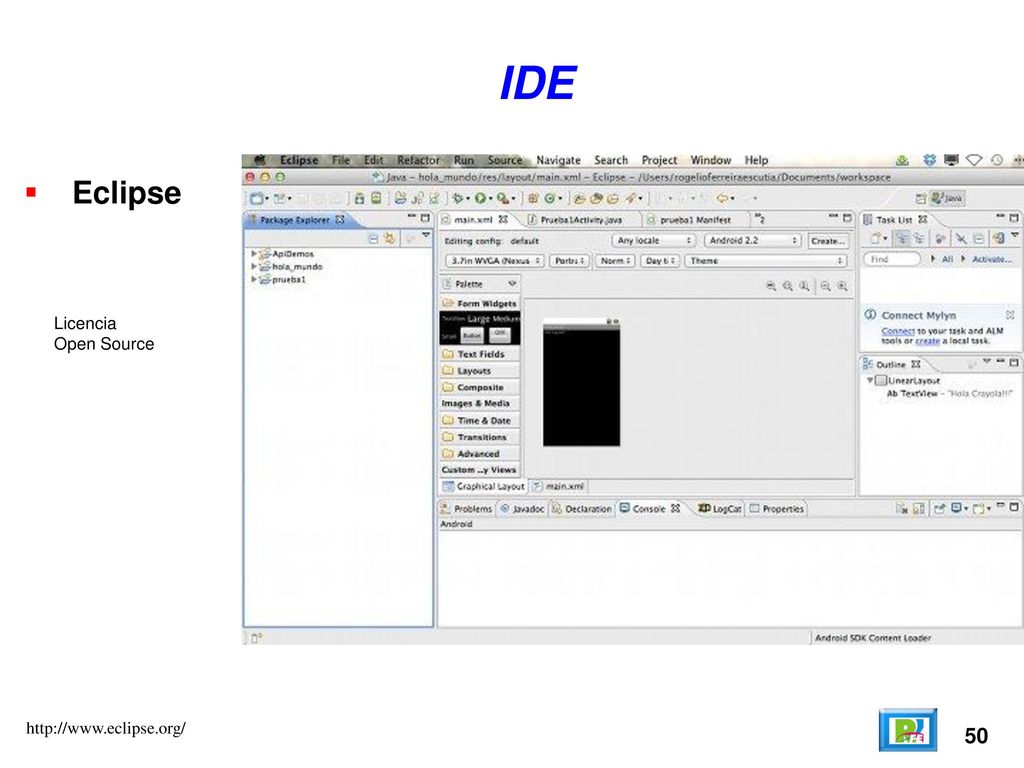Open the Portrait orientation dropdown
1024x768 pixels.
point(570,261)
